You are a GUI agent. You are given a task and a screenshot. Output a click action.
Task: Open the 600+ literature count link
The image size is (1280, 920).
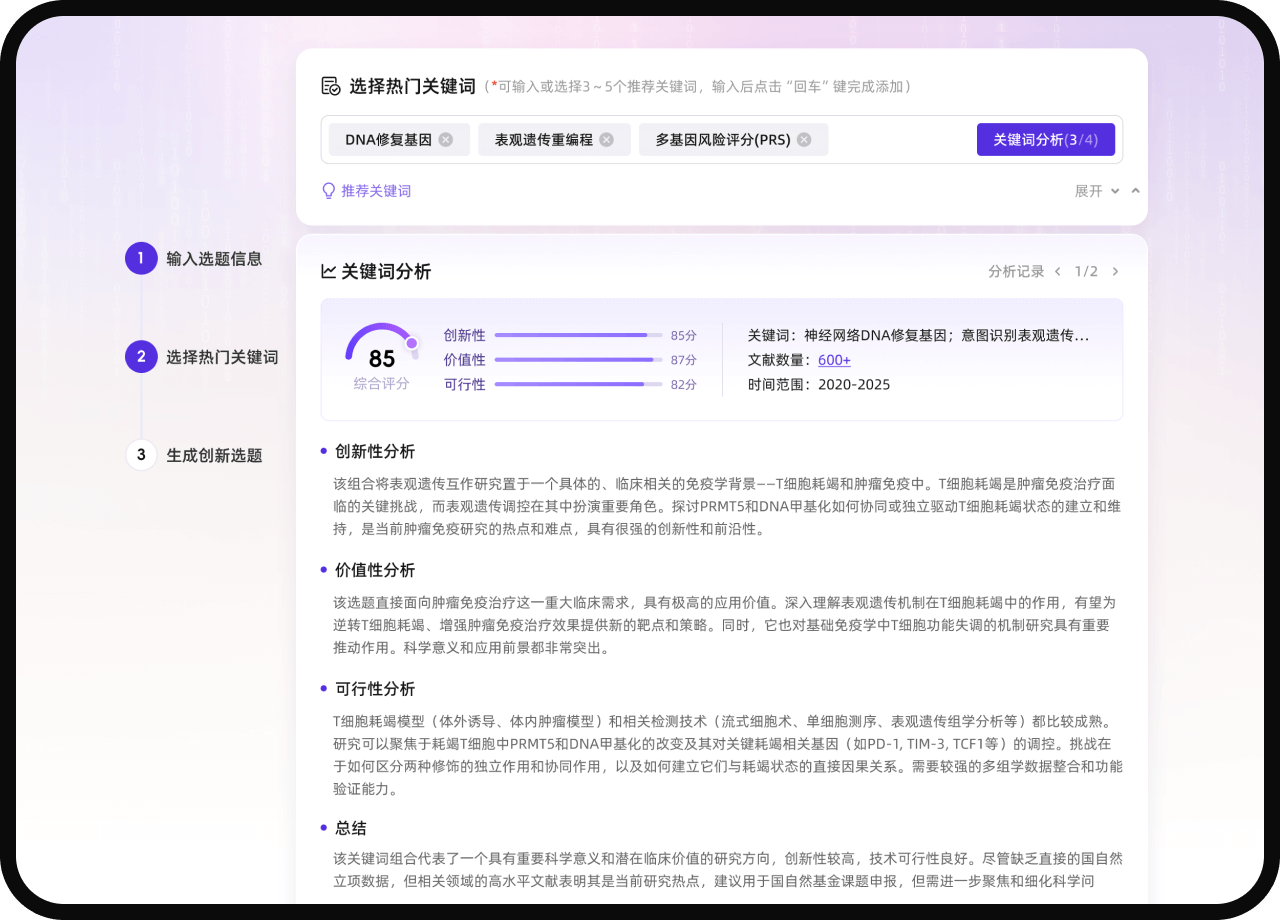tap(834, 360)
